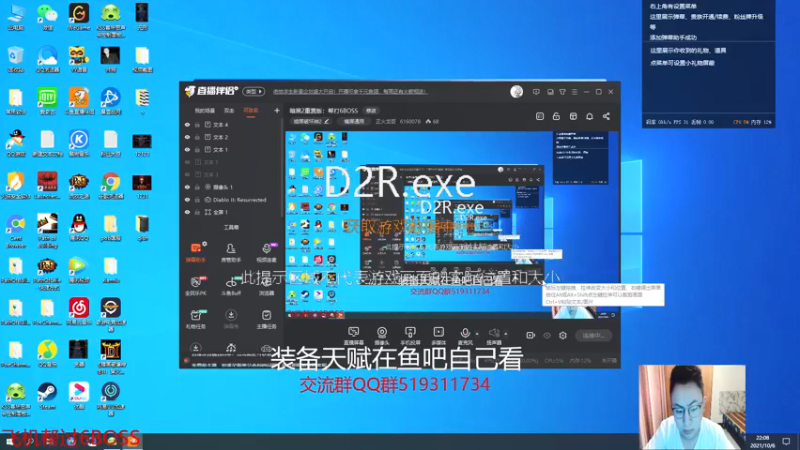Open the hamburger menu in the title bar
800x450 pixels.
tap(574, 92)
